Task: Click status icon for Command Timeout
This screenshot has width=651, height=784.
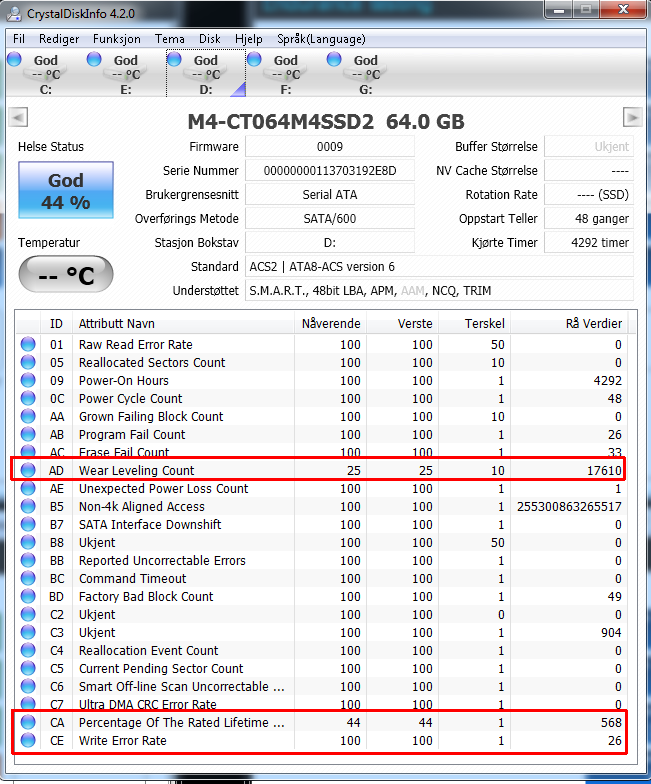Action: 28,578
